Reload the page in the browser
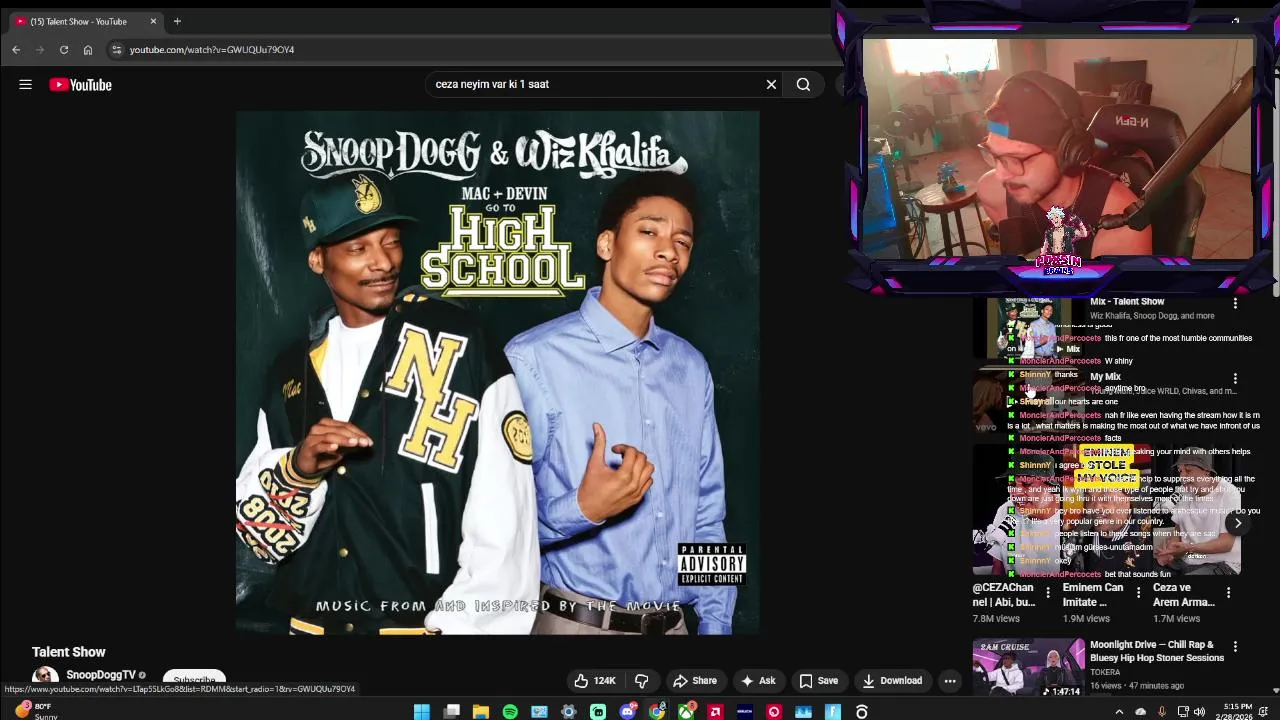The height and width of the screenshot is (720, 1280). [64, 50]
